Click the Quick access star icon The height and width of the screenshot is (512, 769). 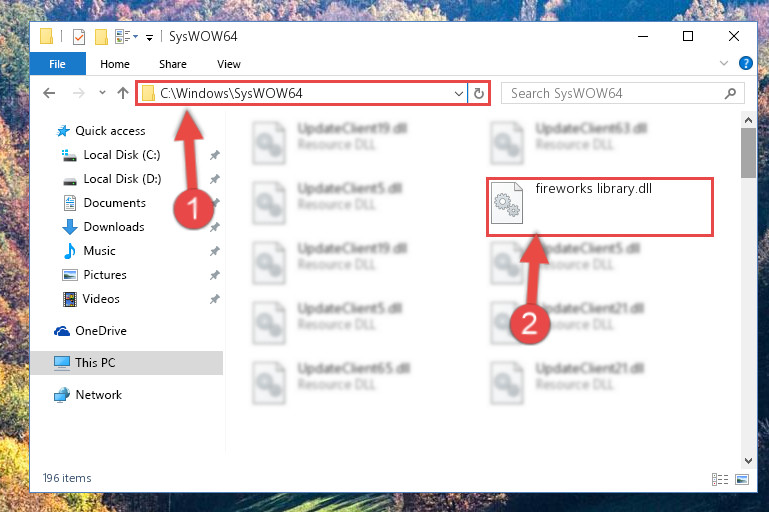pos(63,131)
